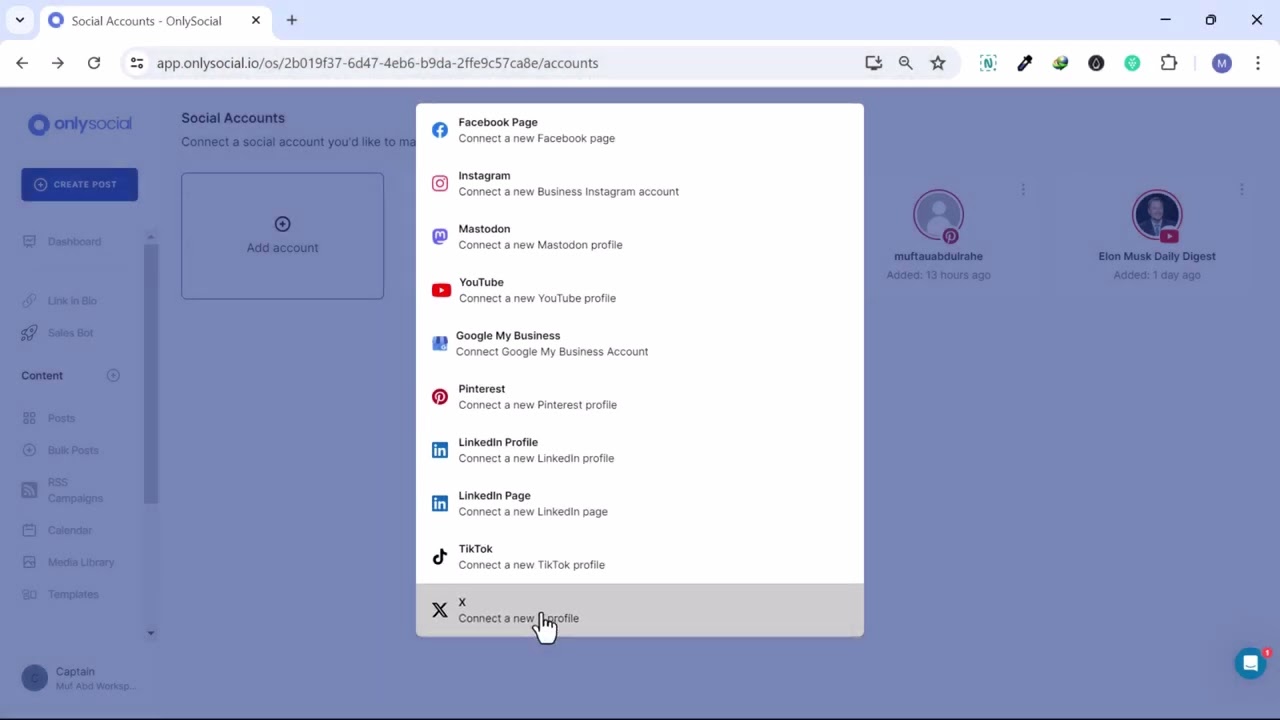Click the Pinterest logo icon
Image resolution: width=1280 pixels, height=720 pixels.
point(440,397)
